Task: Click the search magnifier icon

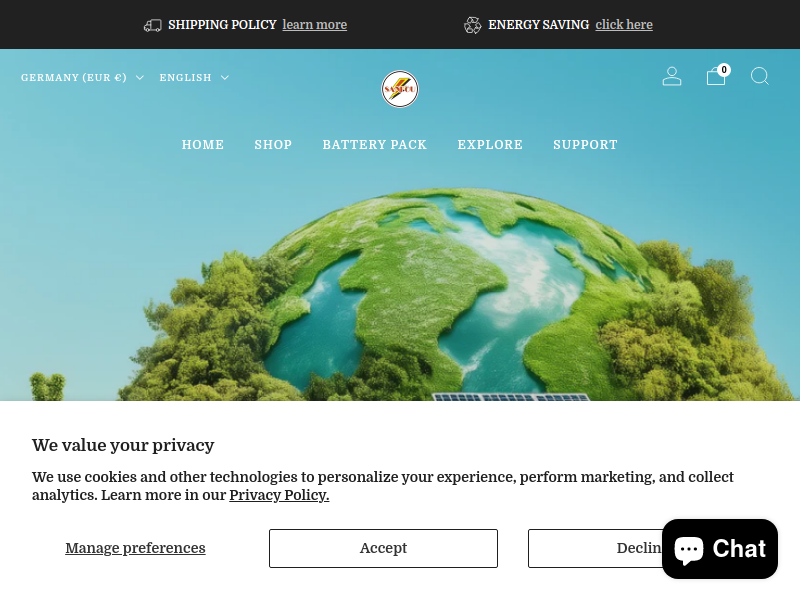Action: pos(760,76)
